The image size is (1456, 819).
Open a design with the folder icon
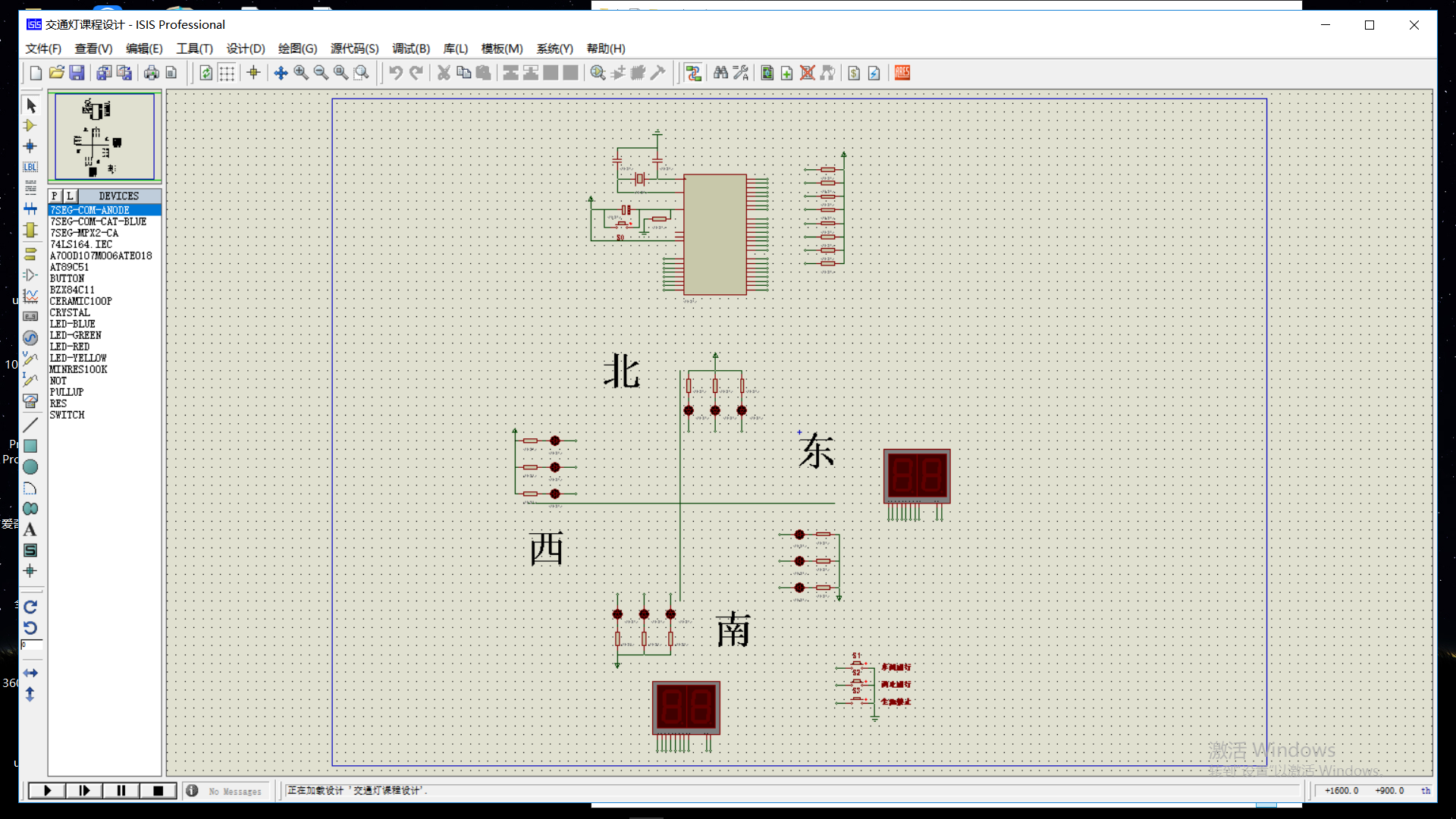56,73
